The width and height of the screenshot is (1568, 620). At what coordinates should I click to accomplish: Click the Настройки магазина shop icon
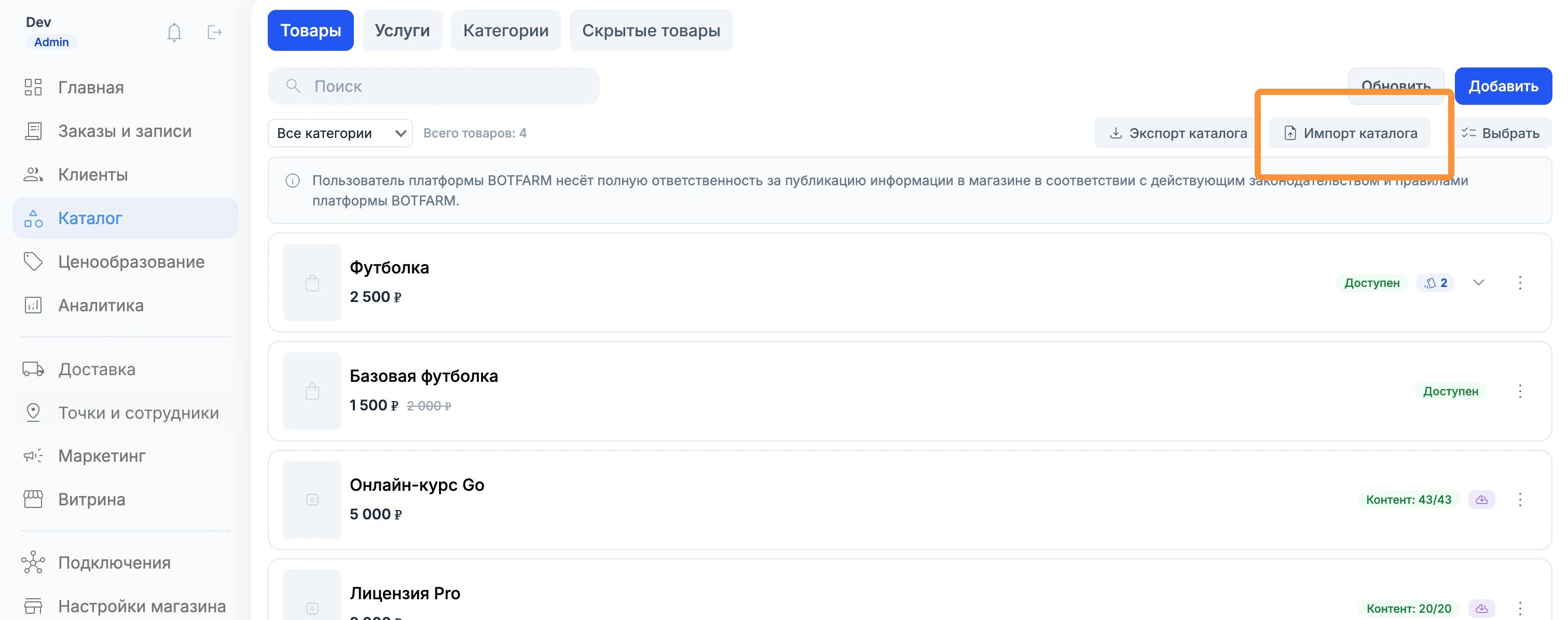tap(33, 606)
